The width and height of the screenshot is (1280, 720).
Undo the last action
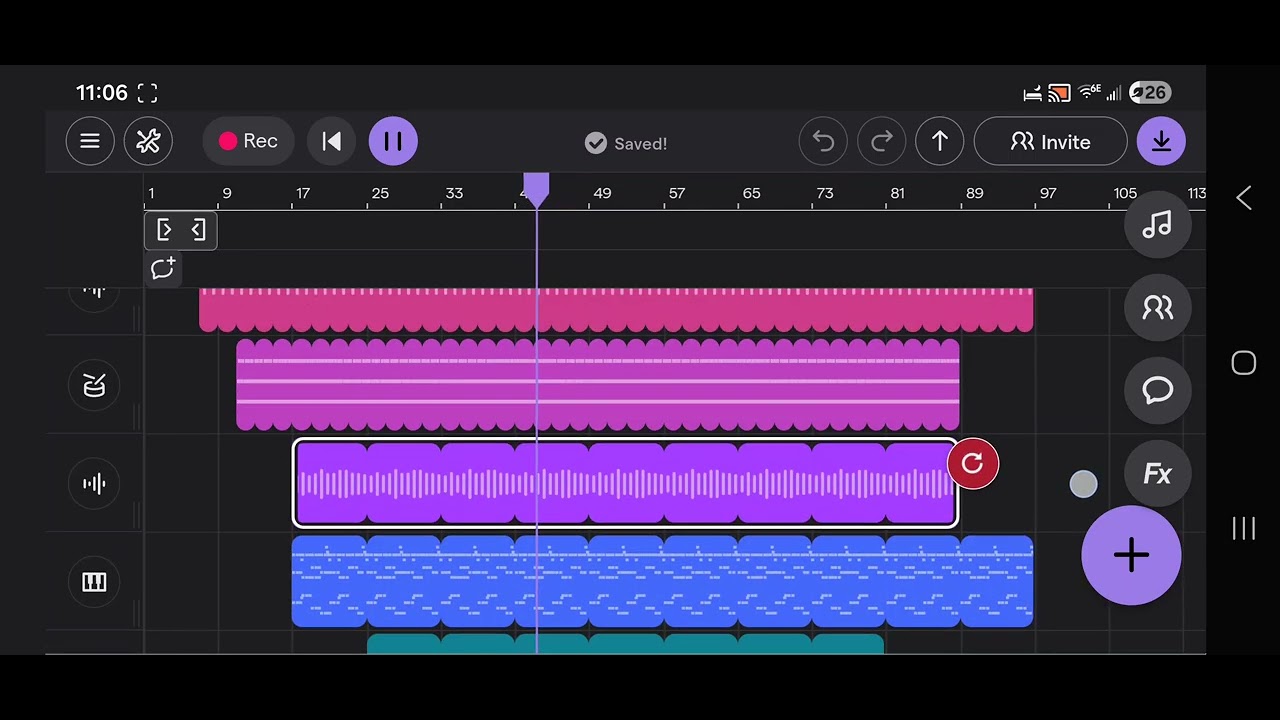click(823, 142)
